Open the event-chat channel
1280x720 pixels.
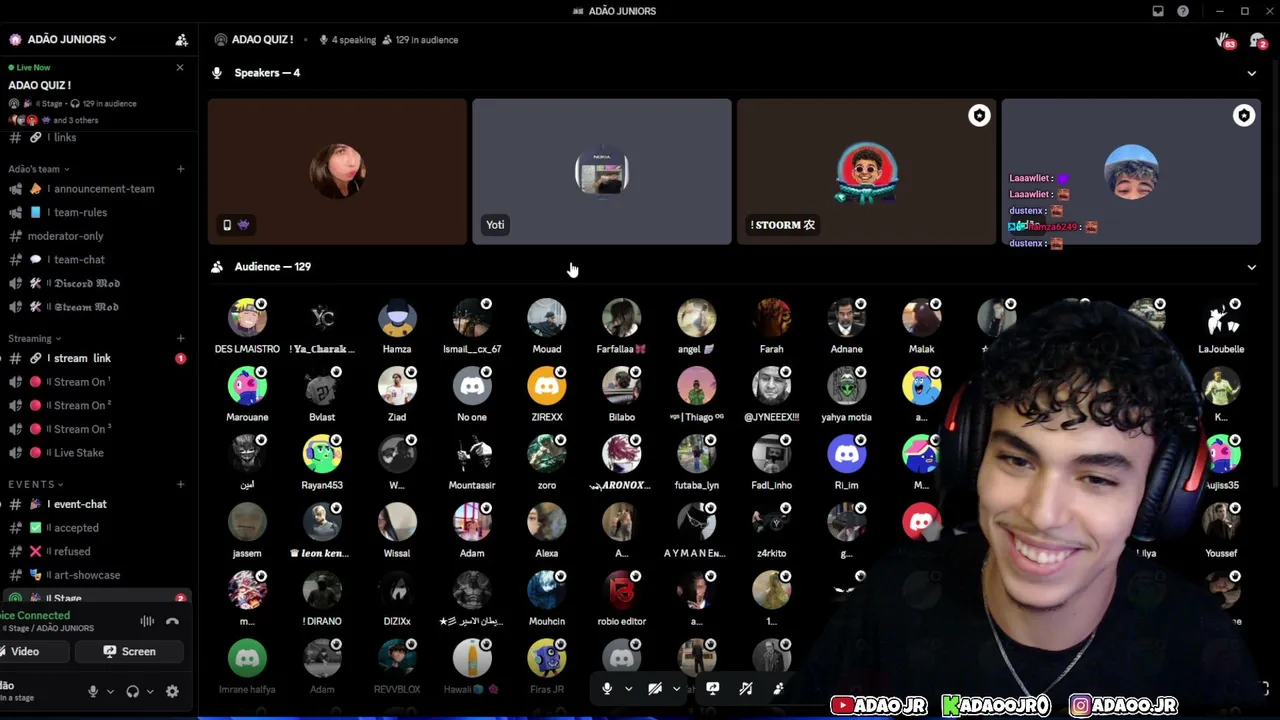point(97,504)
